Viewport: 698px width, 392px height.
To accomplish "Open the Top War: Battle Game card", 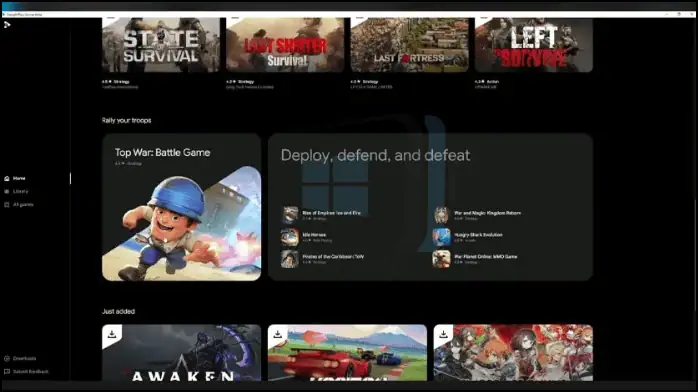I will click(x=182, y=207).
